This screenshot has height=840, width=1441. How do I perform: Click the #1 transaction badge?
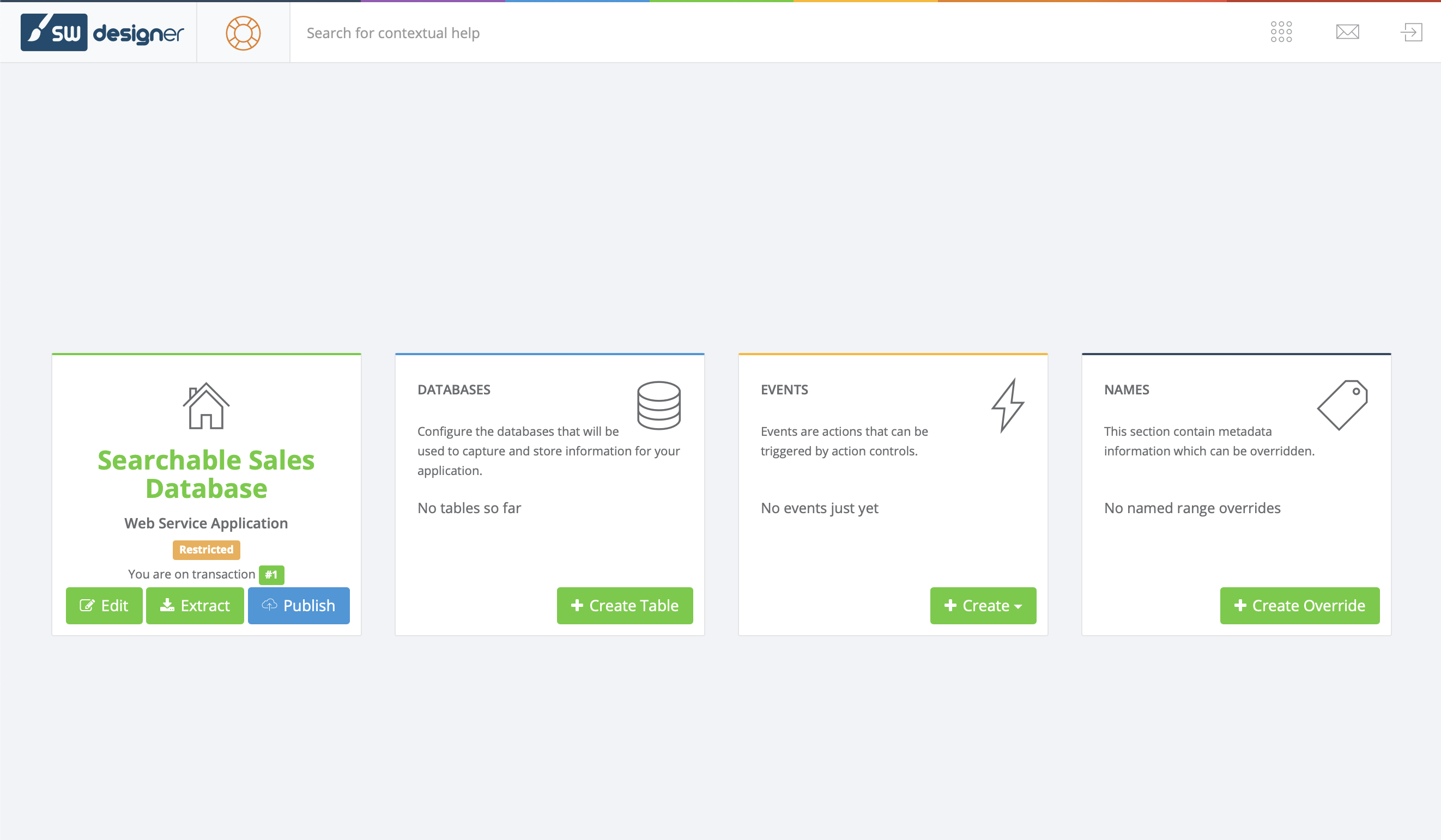pos(271,574)
